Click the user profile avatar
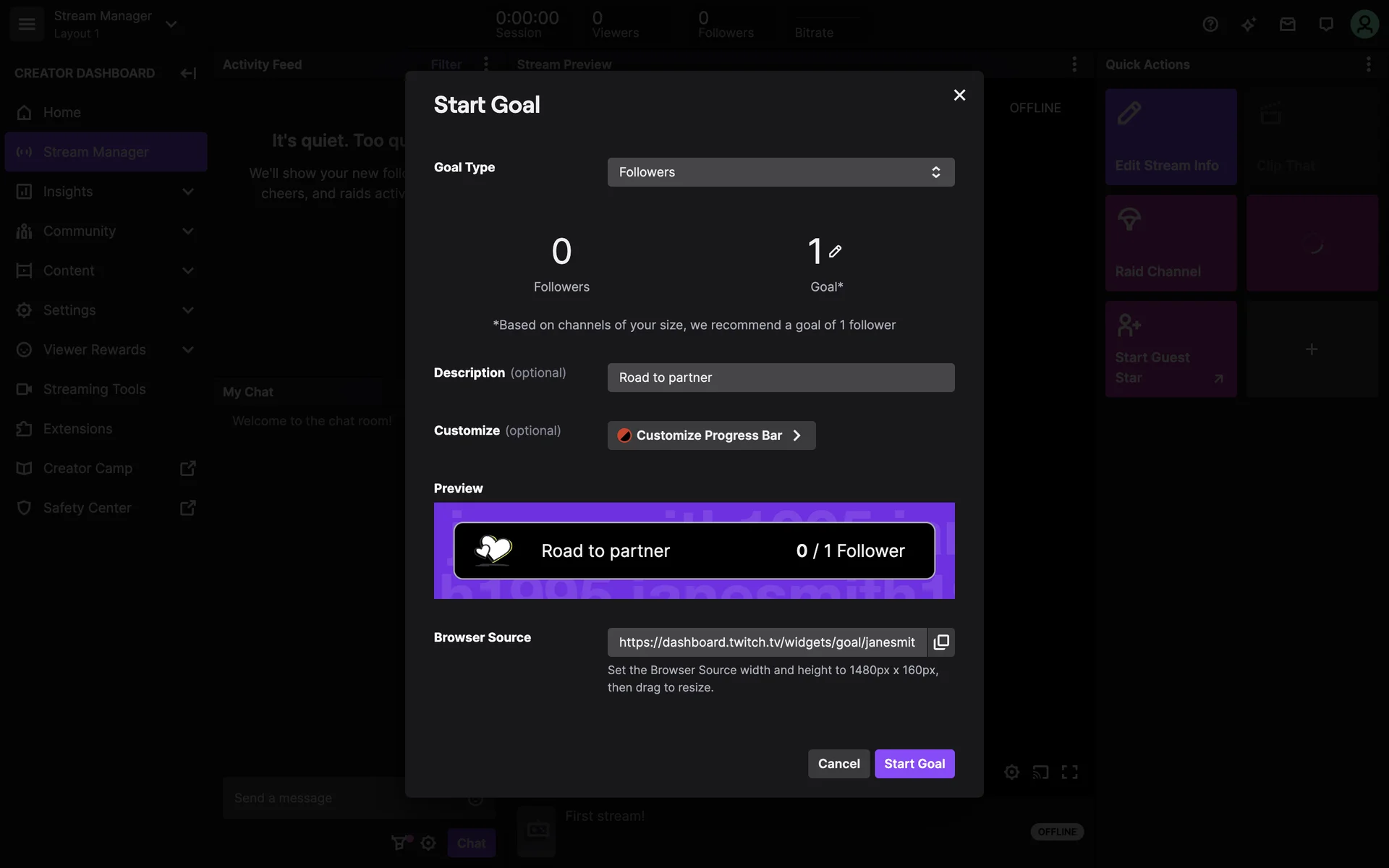 [x=1364, y=25]
